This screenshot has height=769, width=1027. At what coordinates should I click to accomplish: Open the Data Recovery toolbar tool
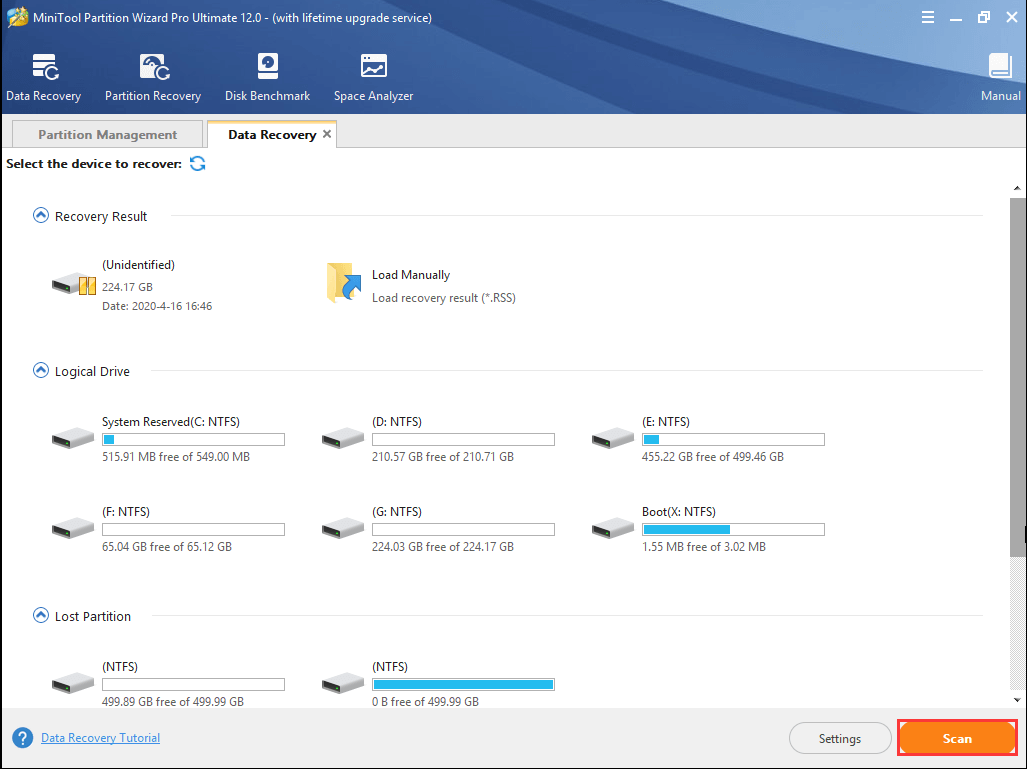click(43, 77)
